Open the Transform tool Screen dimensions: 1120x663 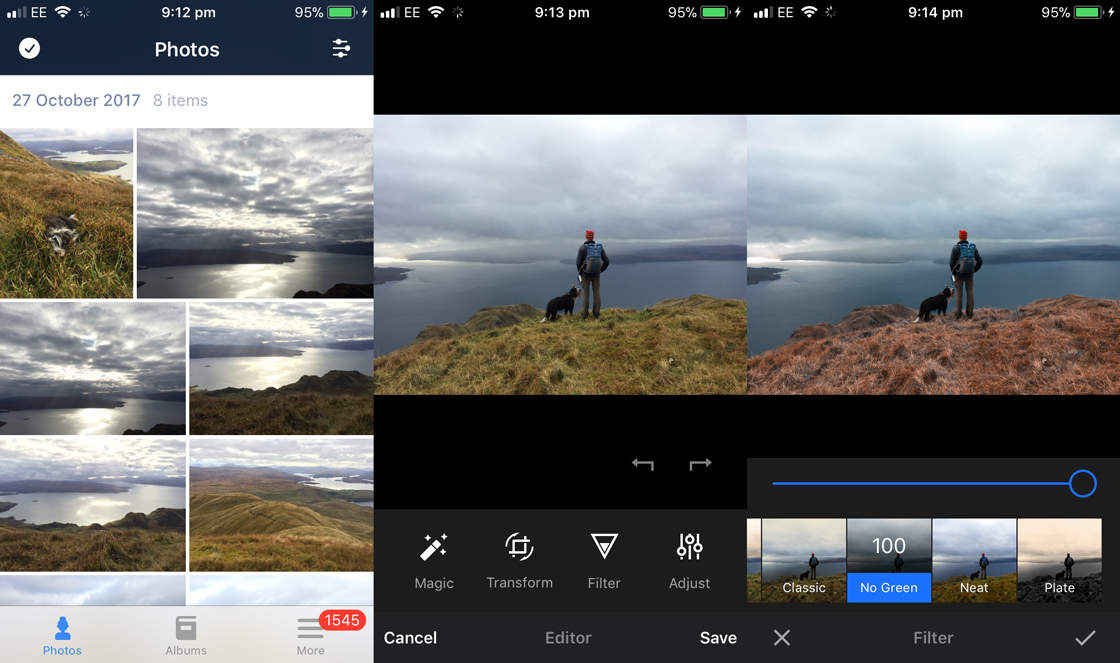519,560
